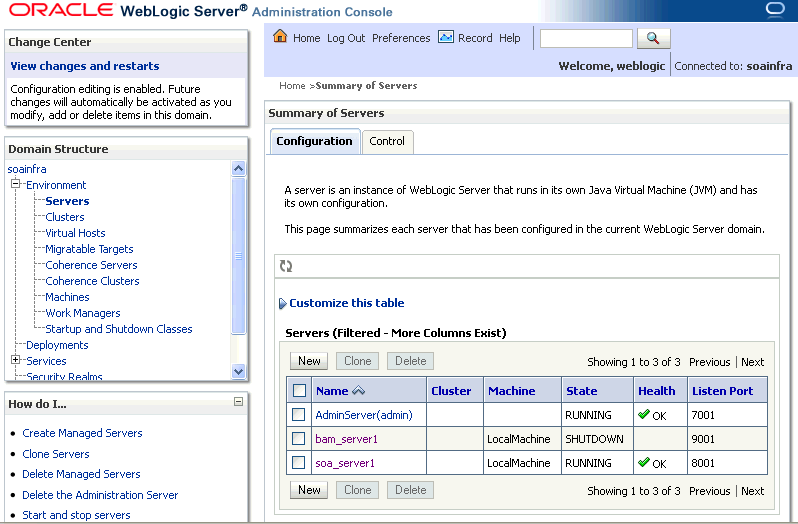Click the Domain Structure scrollbar thumb
This screenshot has width=798, height=524.
pos(238,256)
